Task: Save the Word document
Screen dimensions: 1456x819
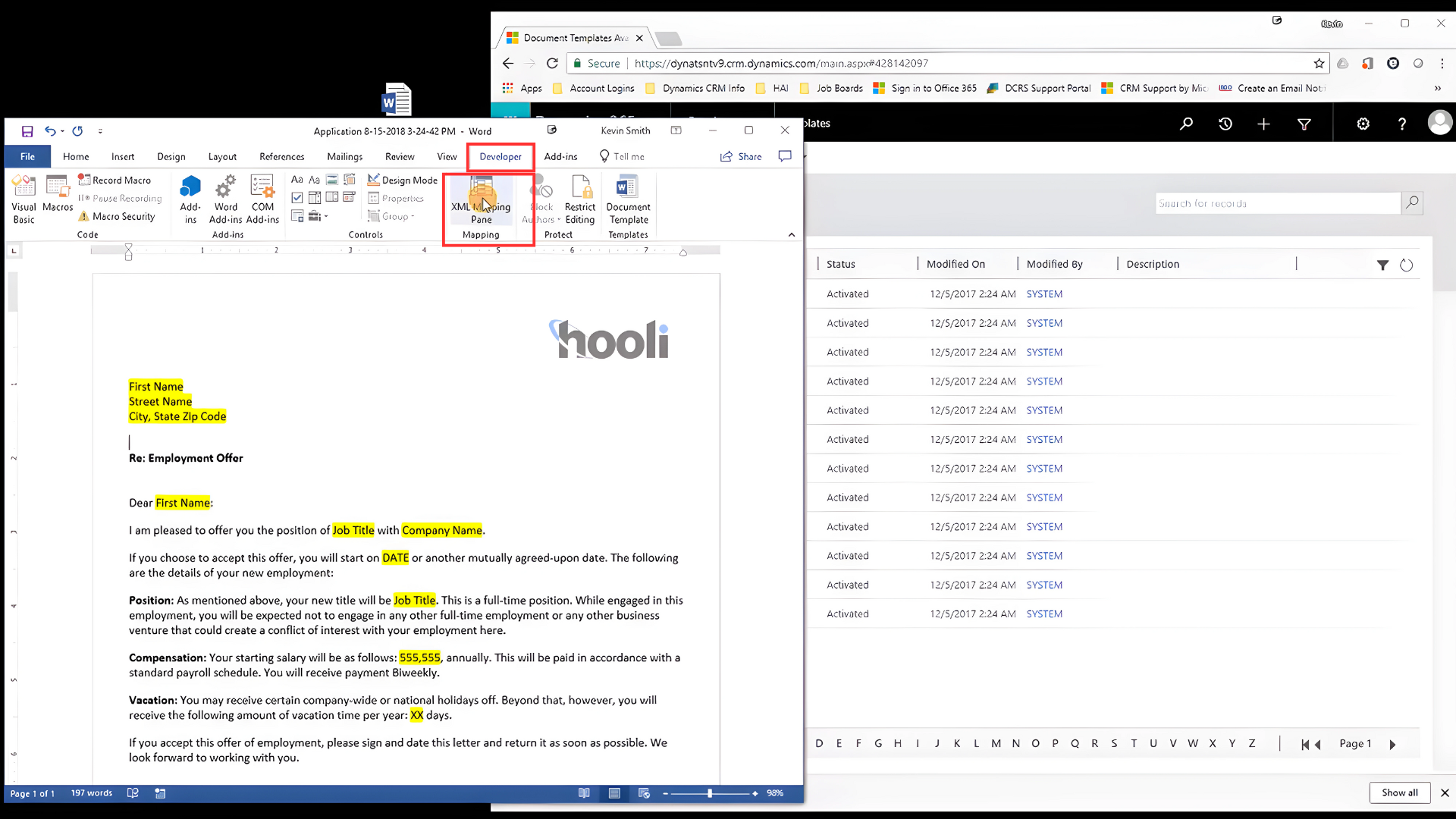Action: (27, 131)
